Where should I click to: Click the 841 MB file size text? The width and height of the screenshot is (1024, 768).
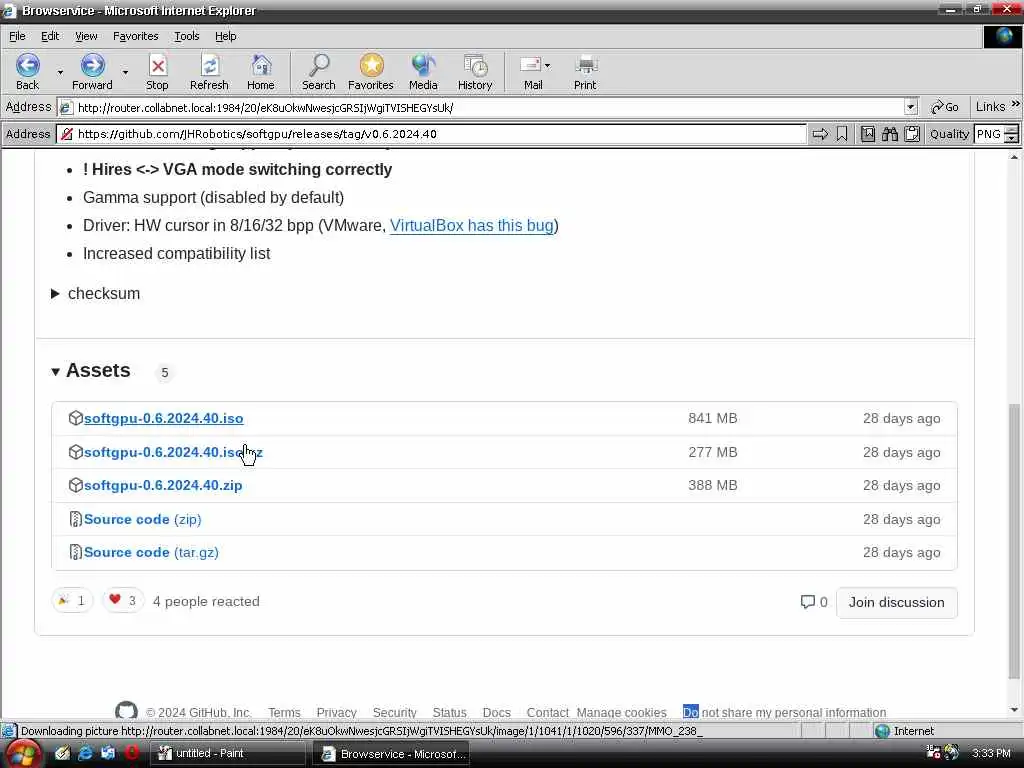pyautogui.click(x=712, y=418)
